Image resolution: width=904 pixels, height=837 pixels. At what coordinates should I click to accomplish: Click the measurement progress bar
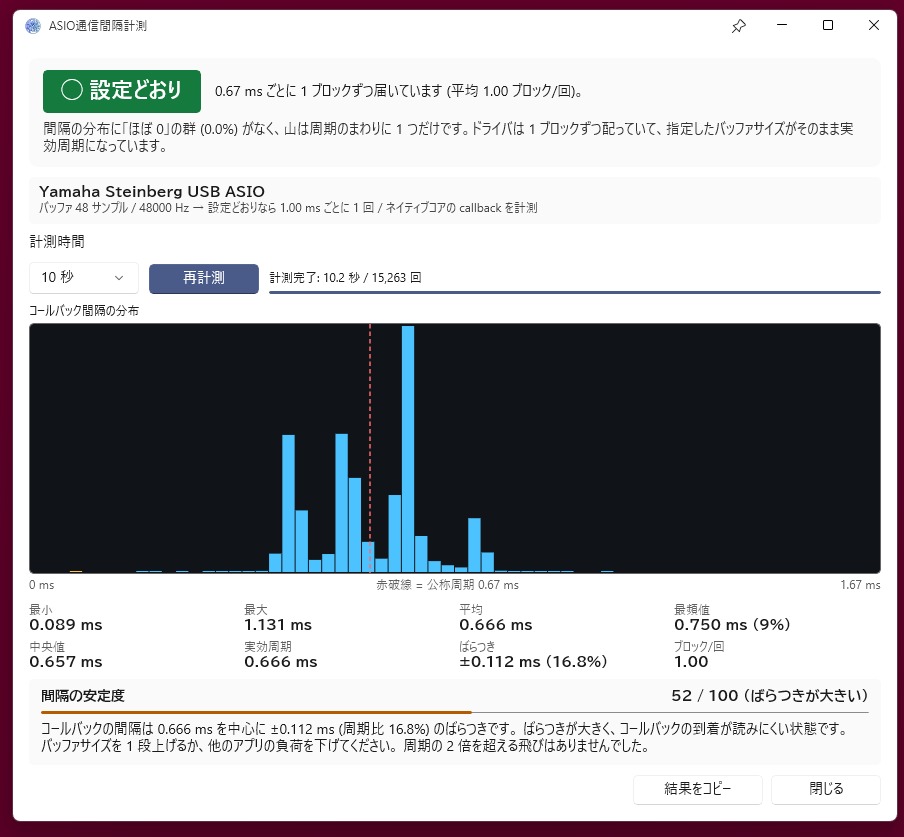click(574, 293)
